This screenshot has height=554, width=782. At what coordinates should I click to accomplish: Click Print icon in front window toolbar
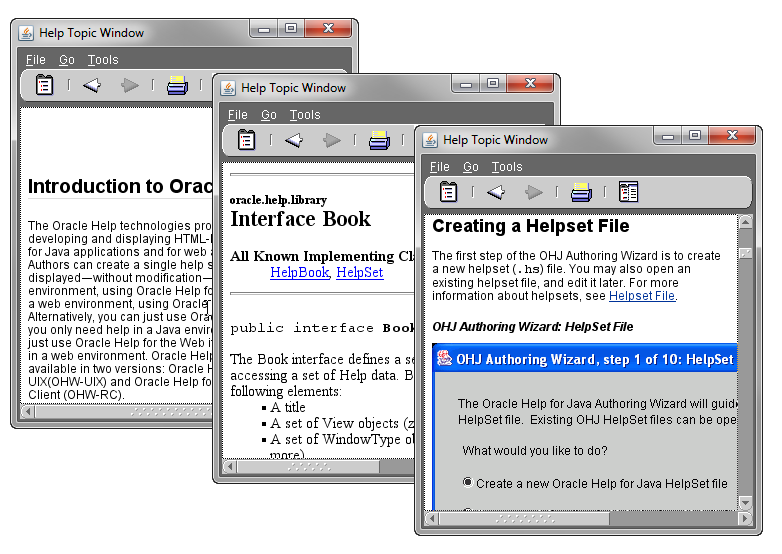coord(581,192)
